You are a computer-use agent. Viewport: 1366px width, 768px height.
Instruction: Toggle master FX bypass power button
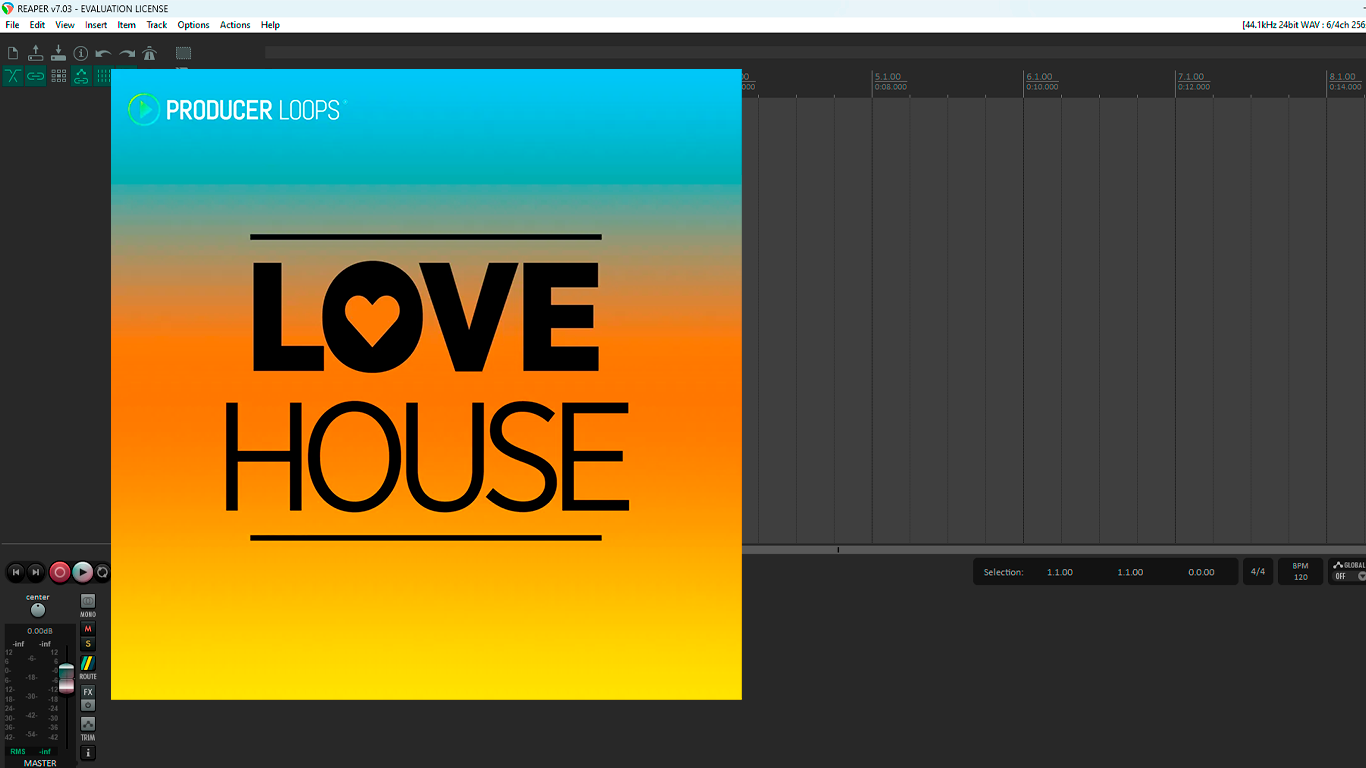click(x=88, y=705)
